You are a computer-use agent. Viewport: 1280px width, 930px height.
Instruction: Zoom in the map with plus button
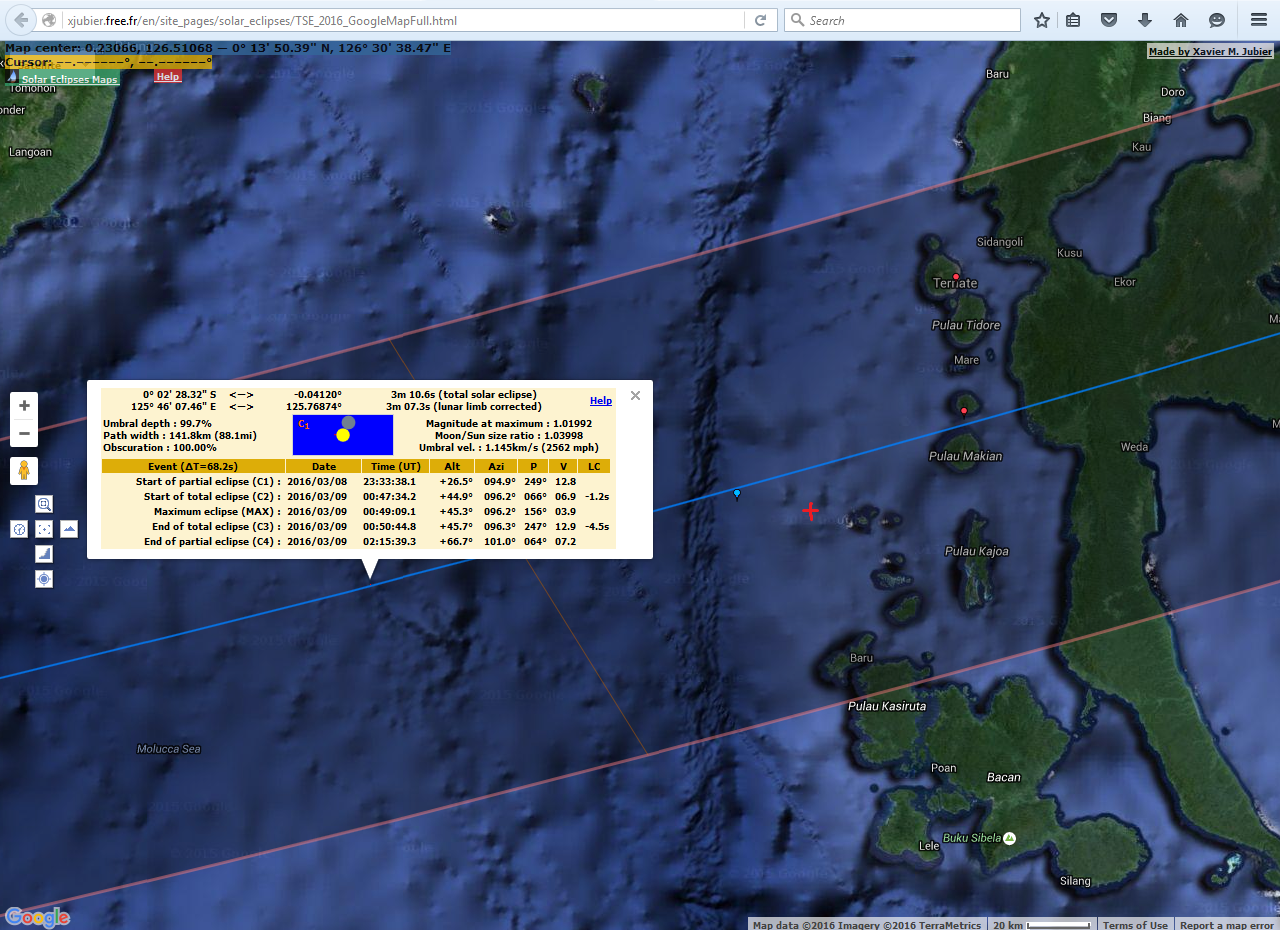[x=25, y=405]
